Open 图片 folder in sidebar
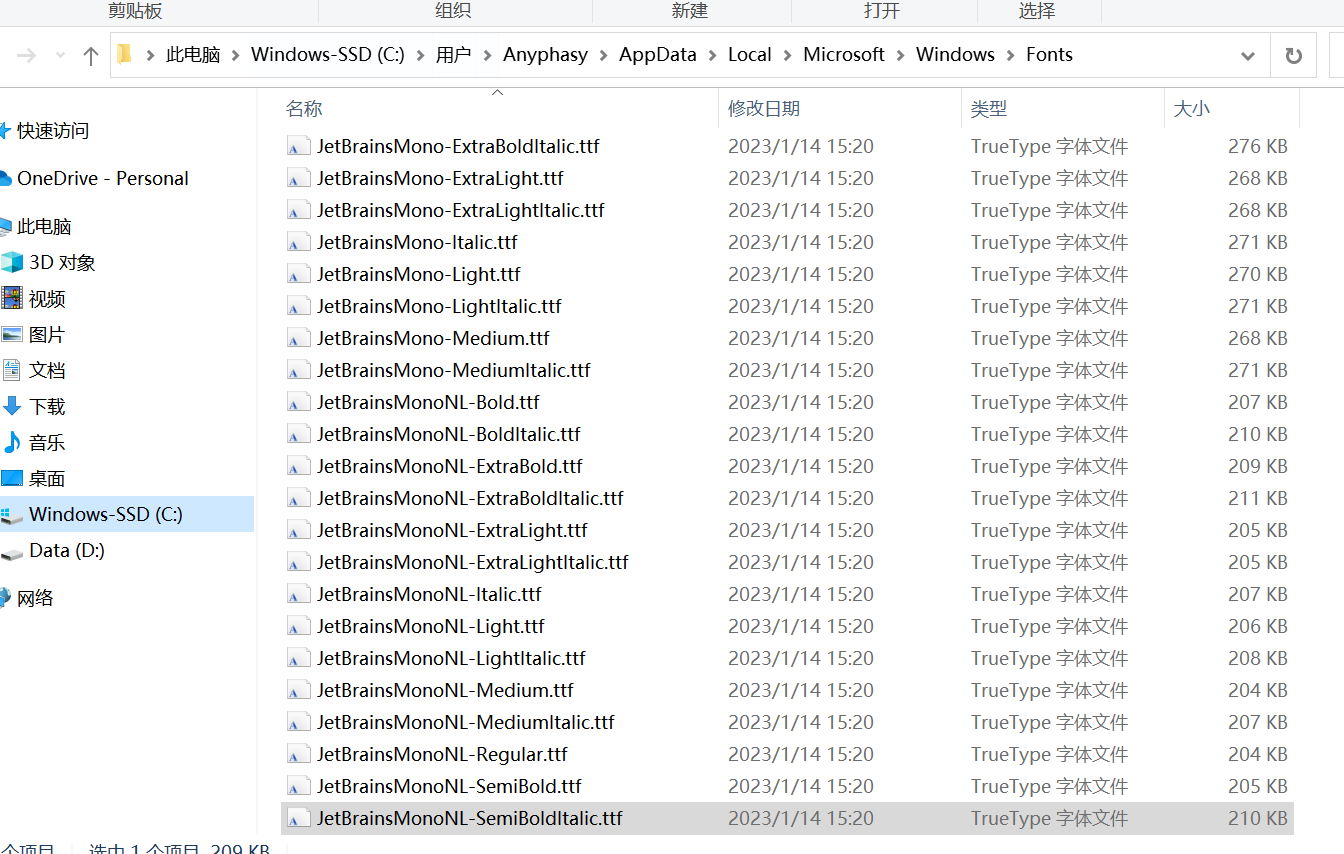 pos(47,335)
